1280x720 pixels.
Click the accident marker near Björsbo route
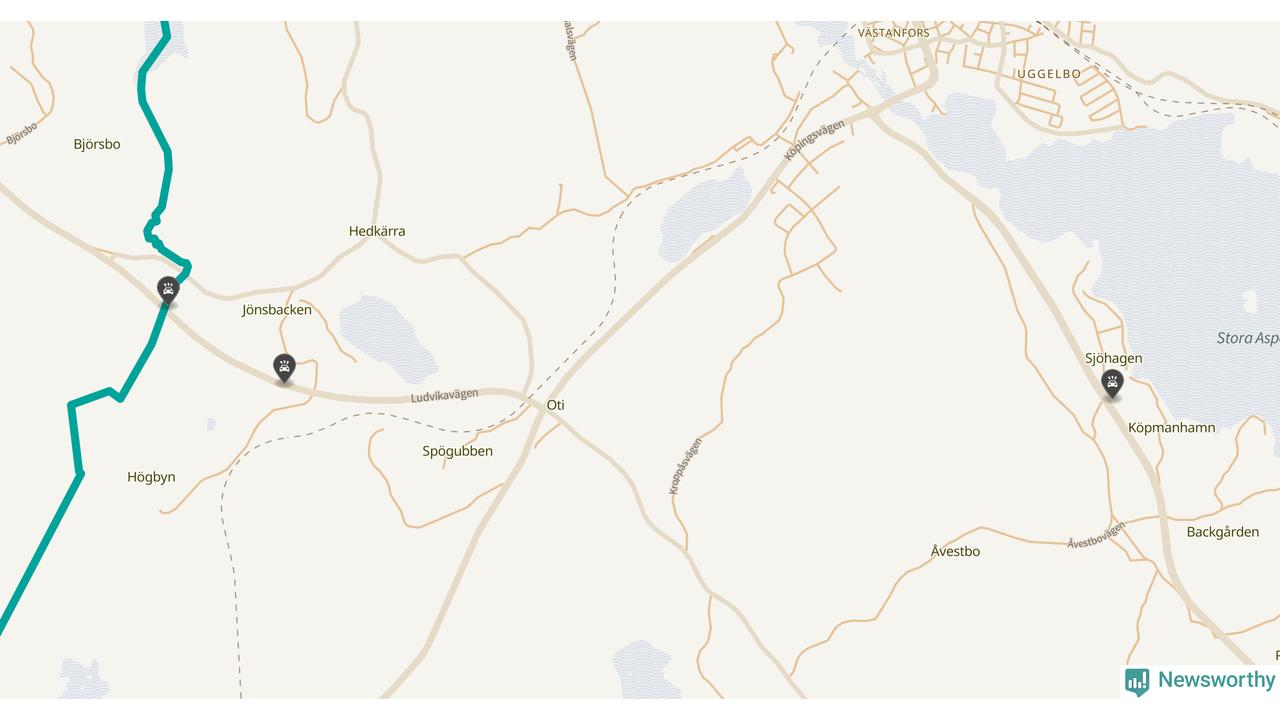[x=168, y=292]
